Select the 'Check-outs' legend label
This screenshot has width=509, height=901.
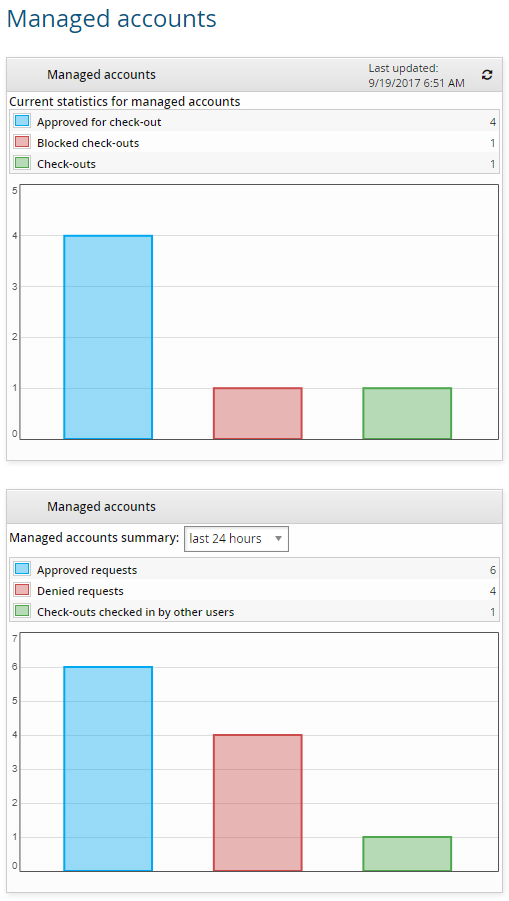67,164
